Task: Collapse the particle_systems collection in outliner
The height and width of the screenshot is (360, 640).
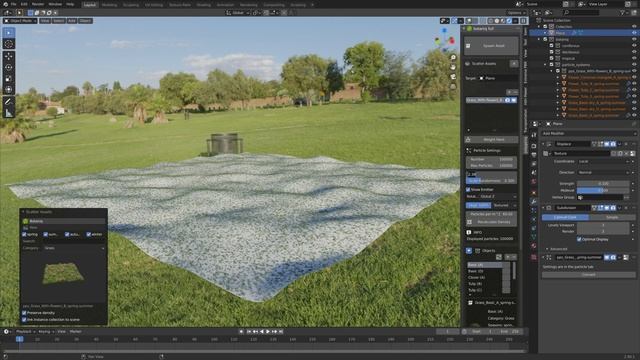Action: click(x=545, y=64)
